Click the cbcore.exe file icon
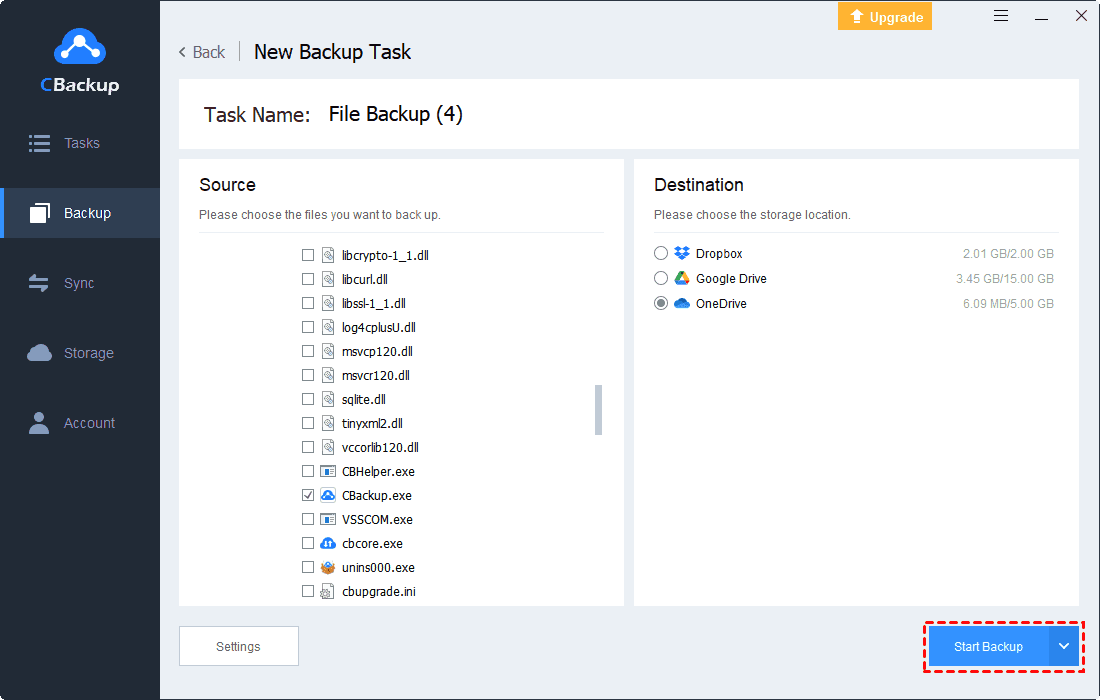This screenshot has width=1100, height=700. click(327, 544)
